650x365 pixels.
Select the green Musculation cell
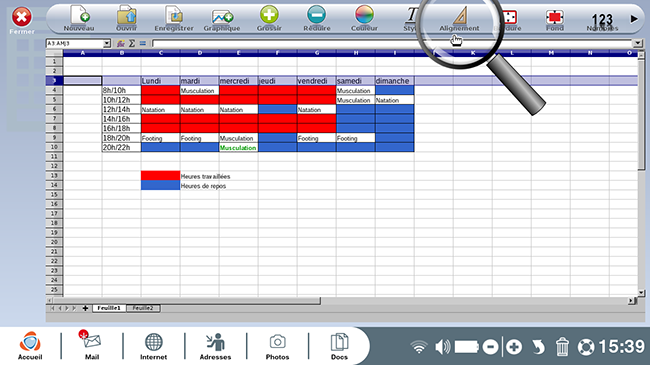(238, 148)
